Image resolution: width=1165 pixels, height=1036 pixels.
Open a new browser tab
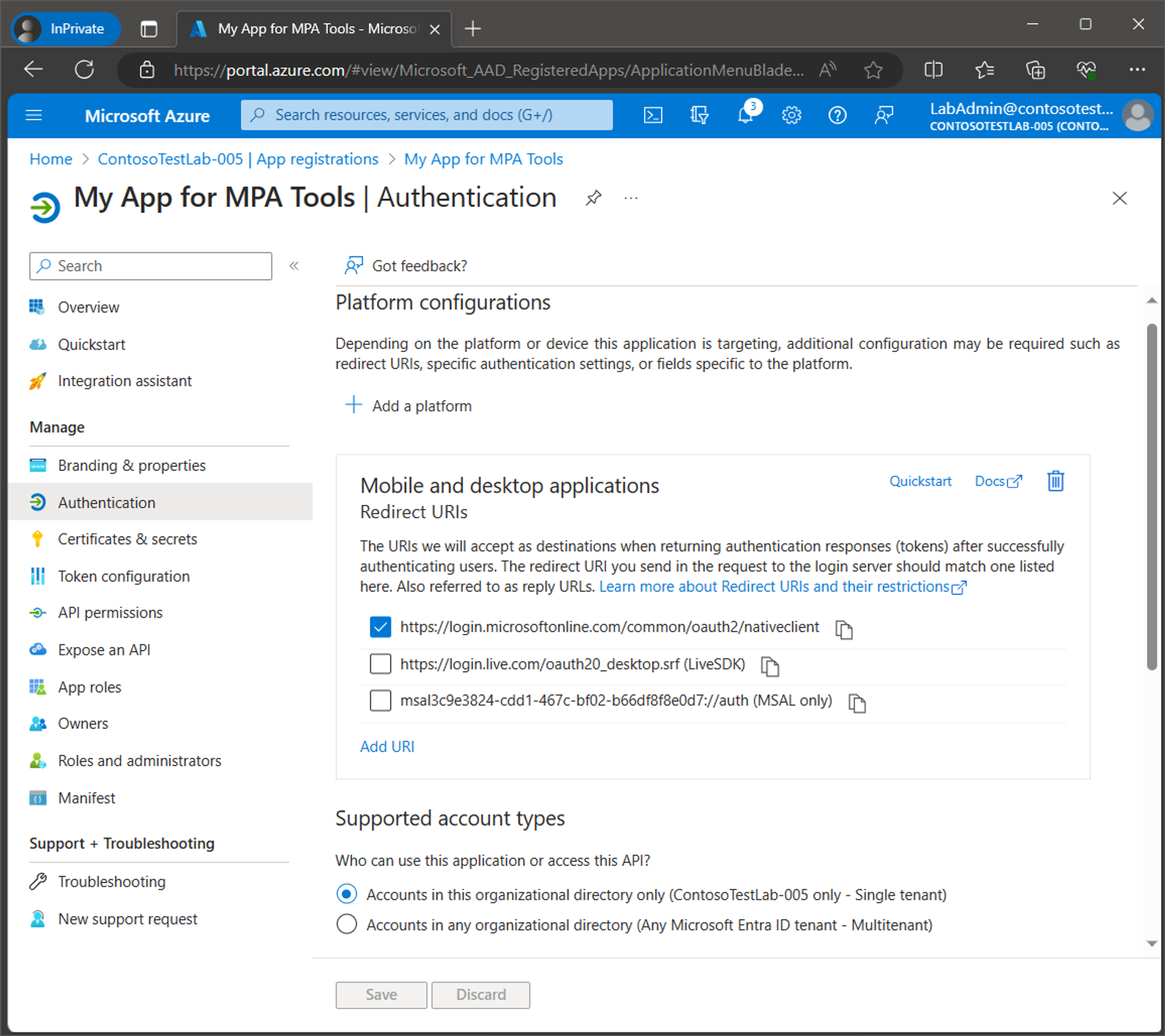472,29
